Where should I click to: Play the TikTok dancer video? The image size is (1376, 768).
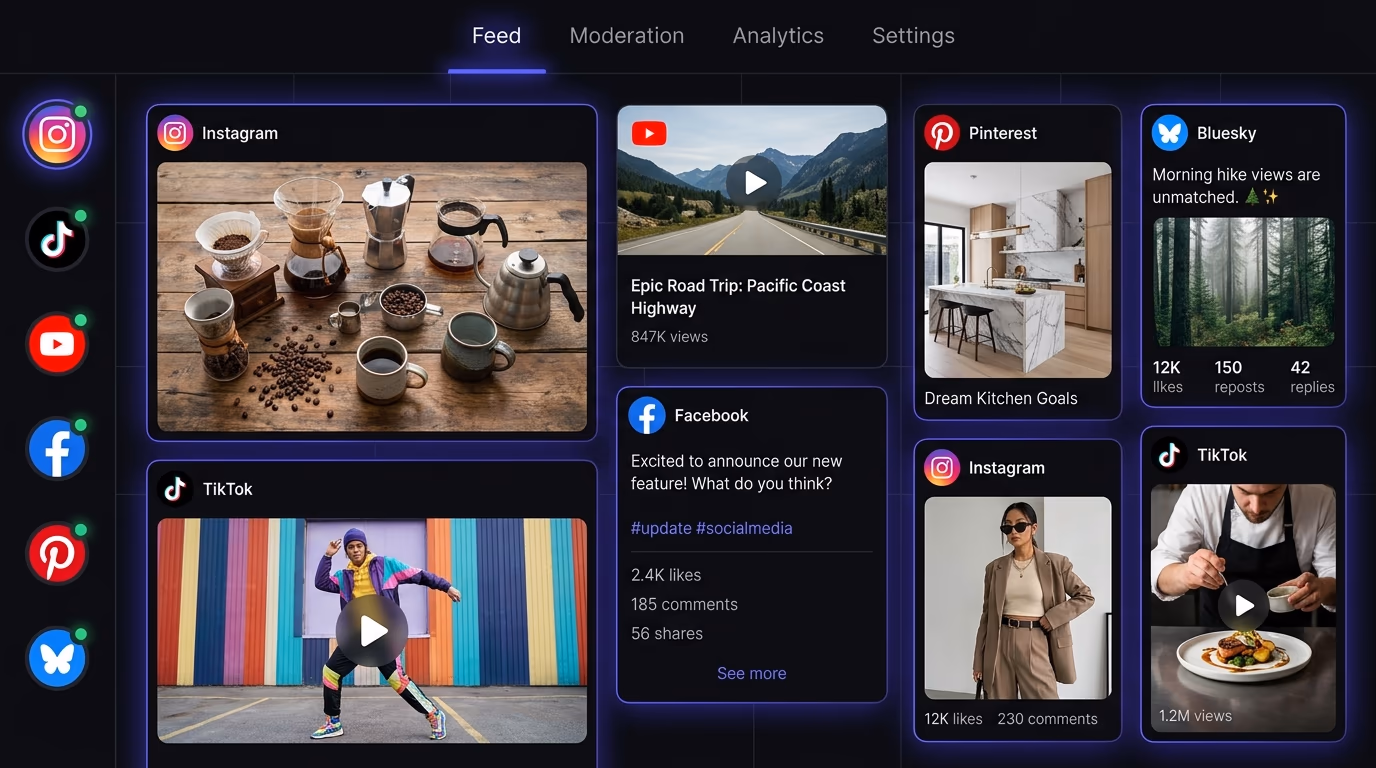tap(372, 631)
